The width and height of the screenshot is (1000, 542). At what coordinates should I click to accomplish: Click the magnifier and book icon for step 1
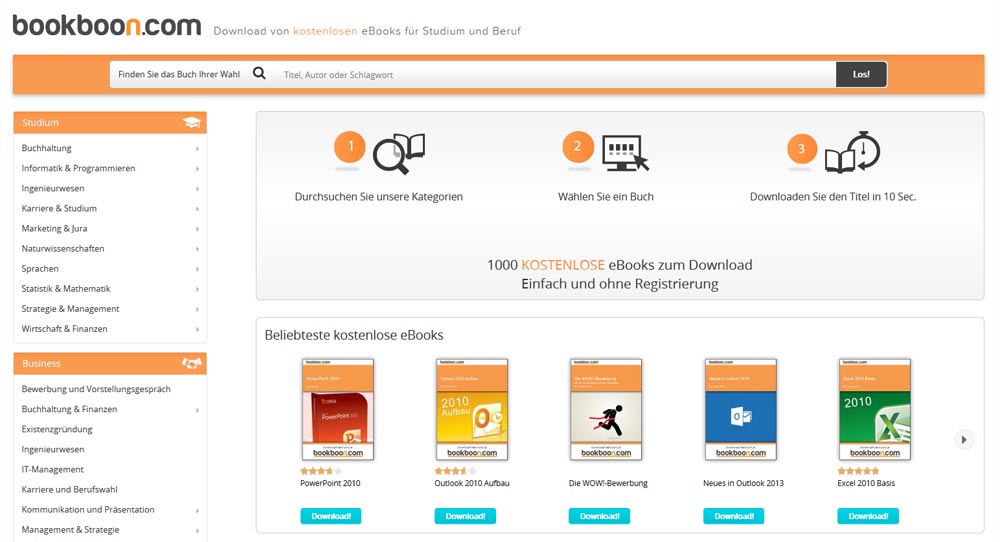coord(398,153)
